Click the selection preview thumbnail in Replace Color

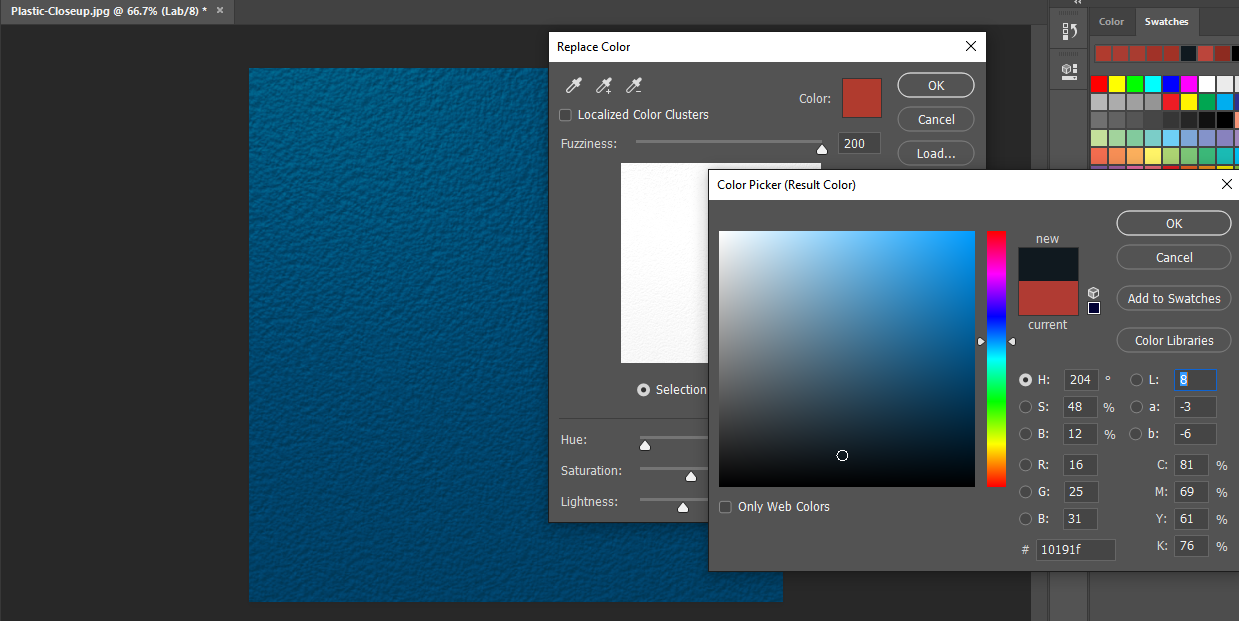click(665, 263)
